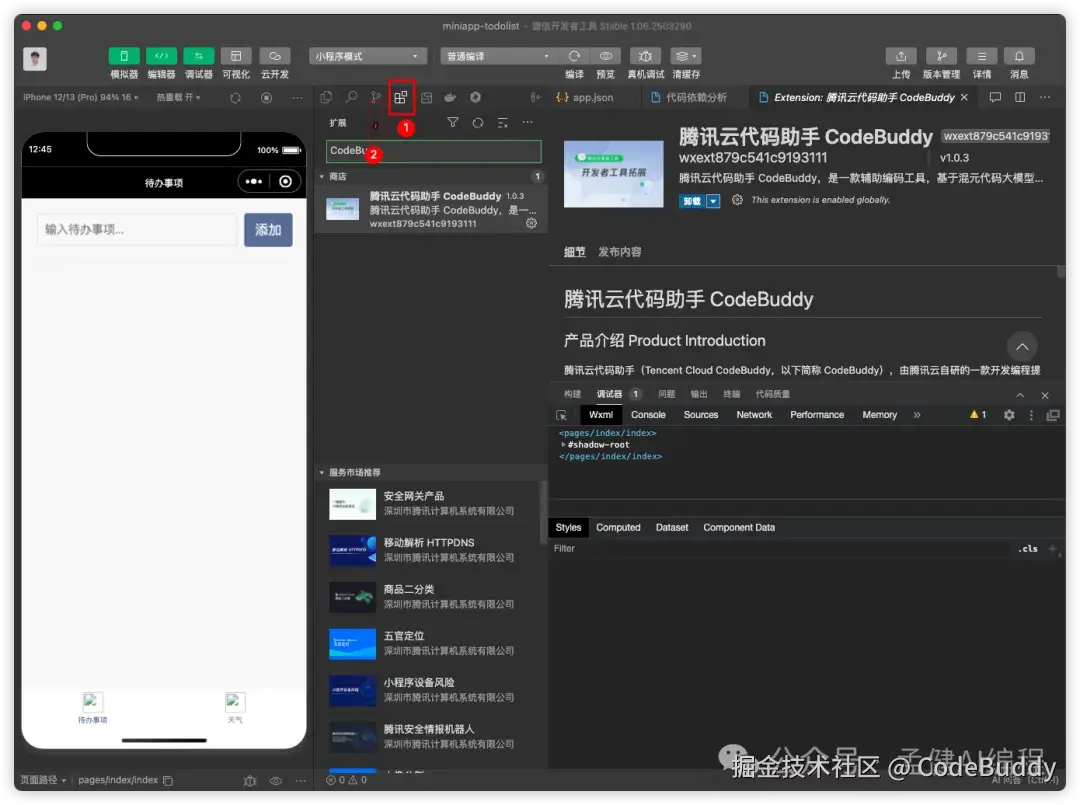Image resolution: width=1080 pixels, height=805 pixels.
Task: Refresh the simulator
Action: (x=236, y=98)
